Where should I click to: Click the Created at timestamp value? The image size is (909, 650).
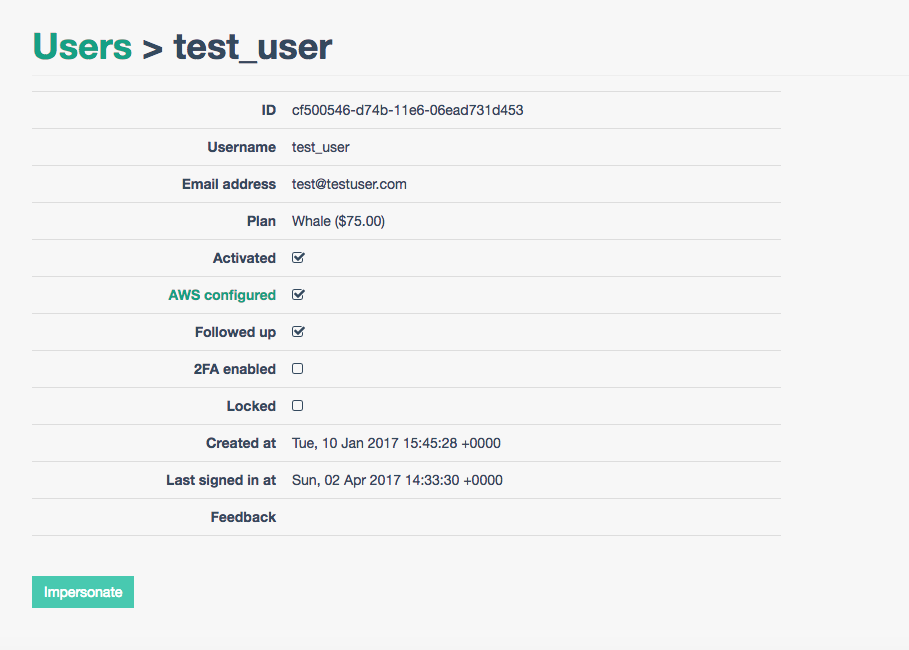point(396,443)
